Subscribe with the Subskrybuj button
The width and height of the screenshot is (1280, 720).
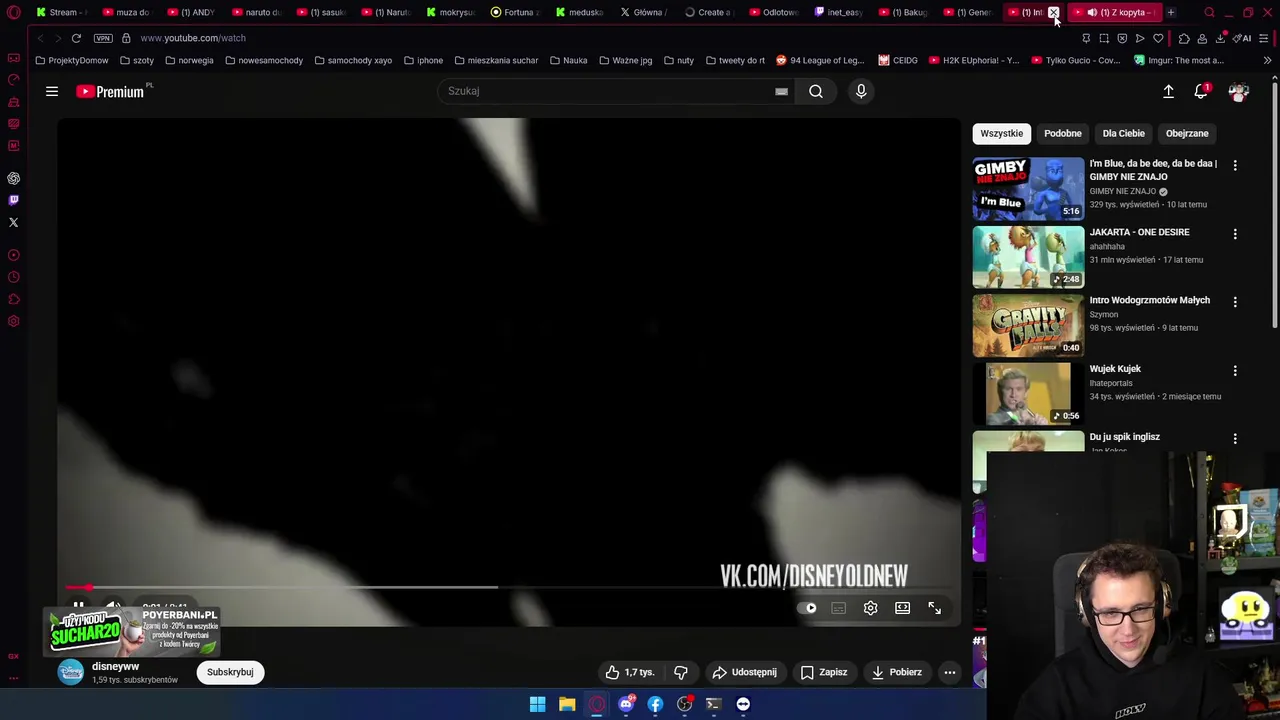pyautogui.click(x=230, y=672)
